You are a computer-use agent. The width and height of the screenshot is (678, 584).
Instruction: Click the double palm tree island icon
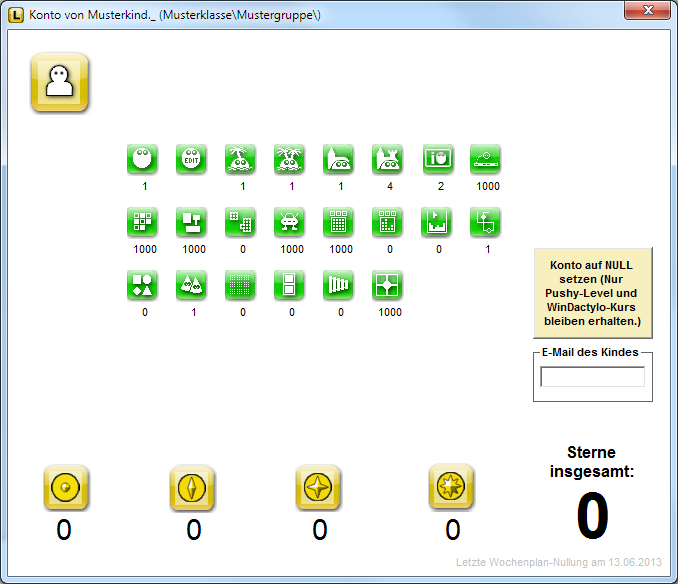(290, 158)
